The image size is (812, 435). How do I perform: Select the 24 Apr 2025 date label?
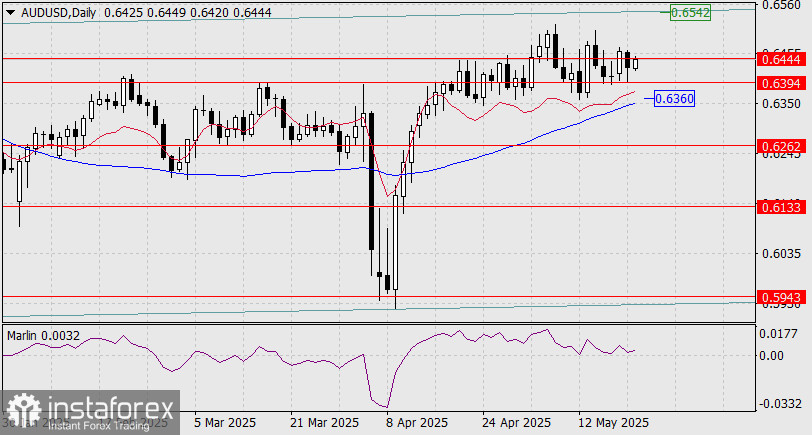[515, 423]
